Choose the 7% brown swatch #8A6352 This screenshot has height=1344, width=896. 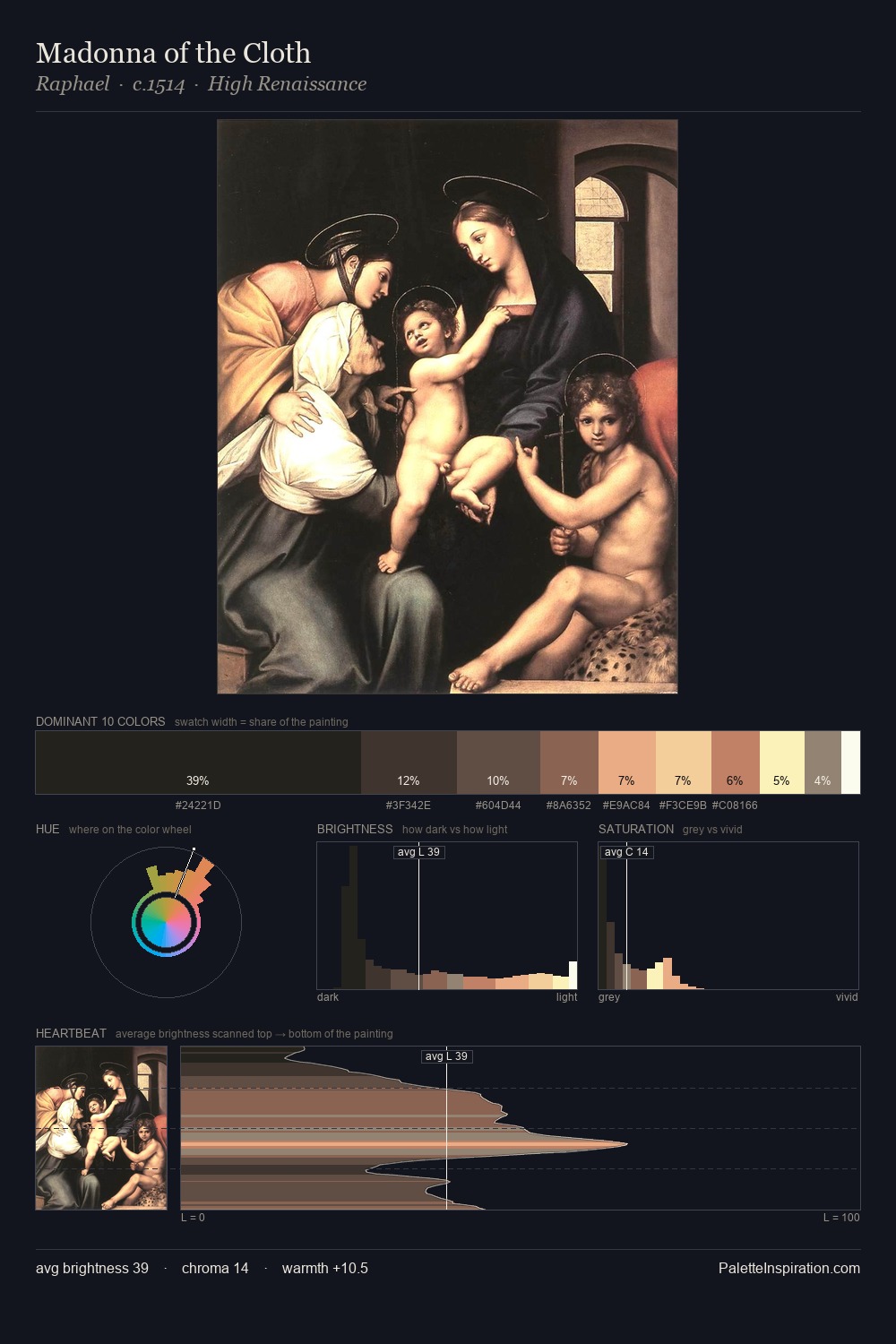[569, 762]
